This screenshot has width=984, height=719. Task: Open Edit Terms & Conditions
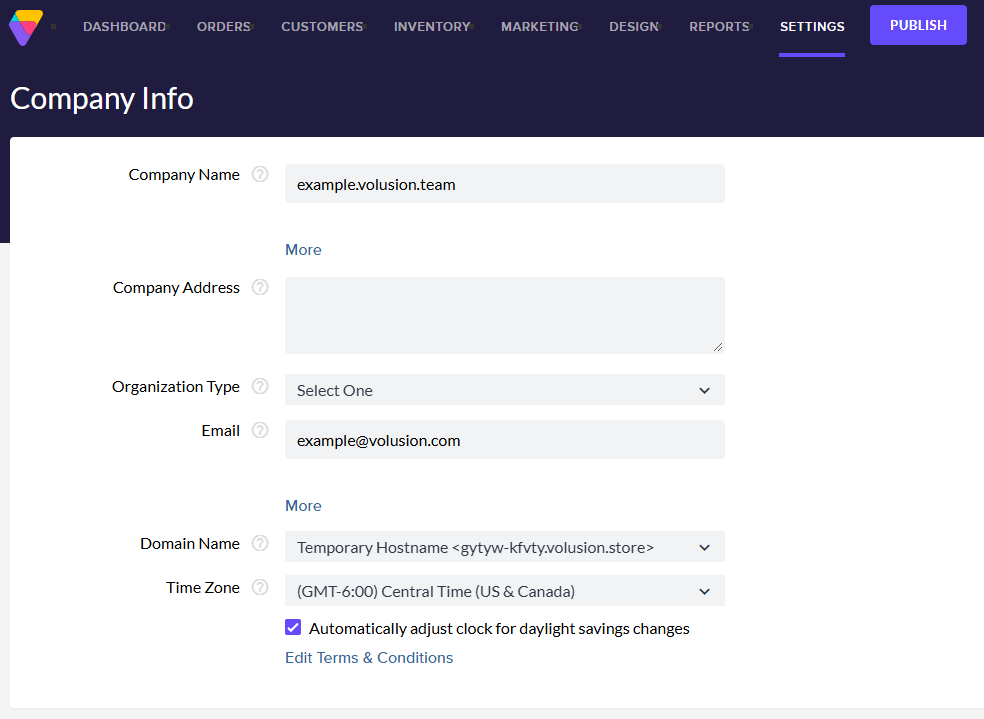coord(369,657)
